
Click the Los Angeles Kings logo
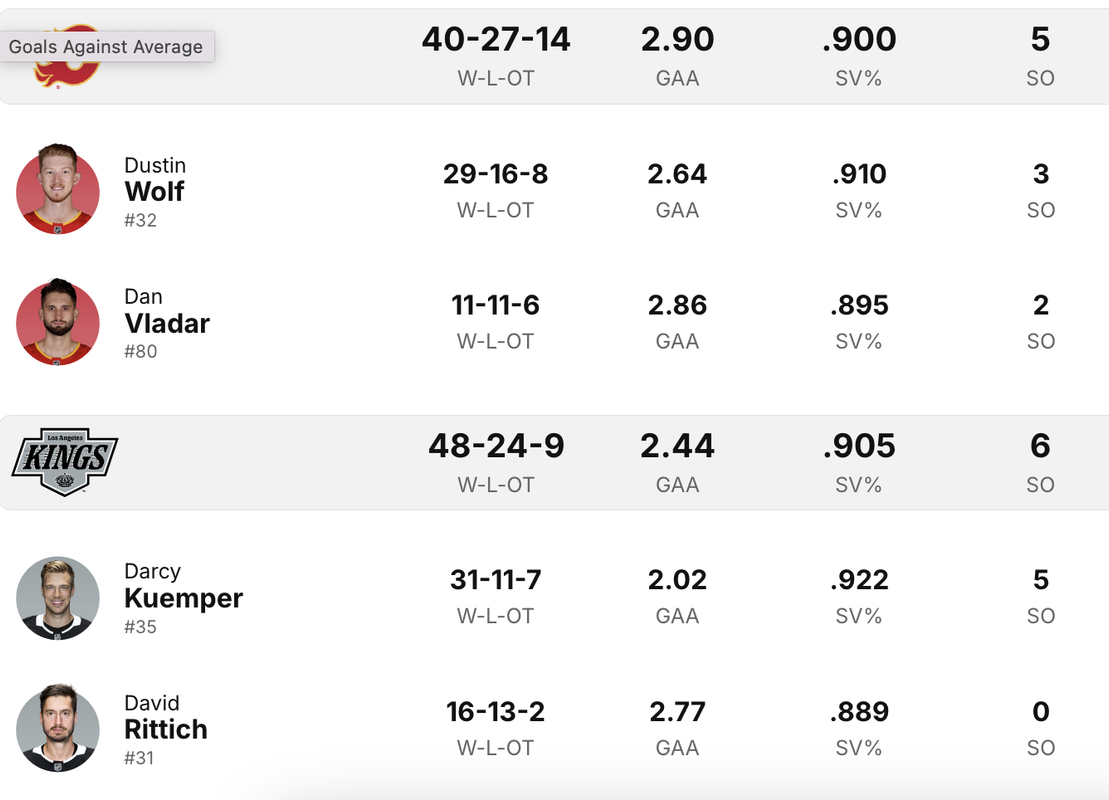click(x=65, y=461)
